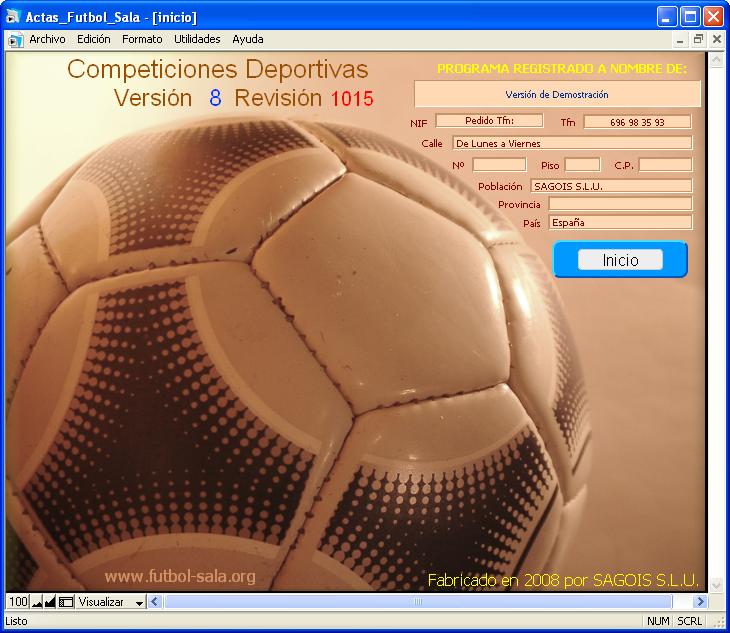Click the vertical scrollbar up arrow

coord(716,60)
